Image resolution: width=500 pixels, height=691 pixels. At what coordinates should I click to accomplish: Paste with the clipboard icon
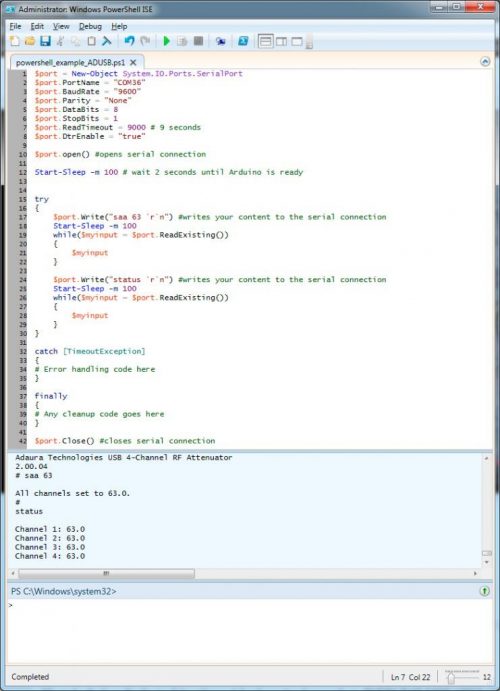(91, 41)
